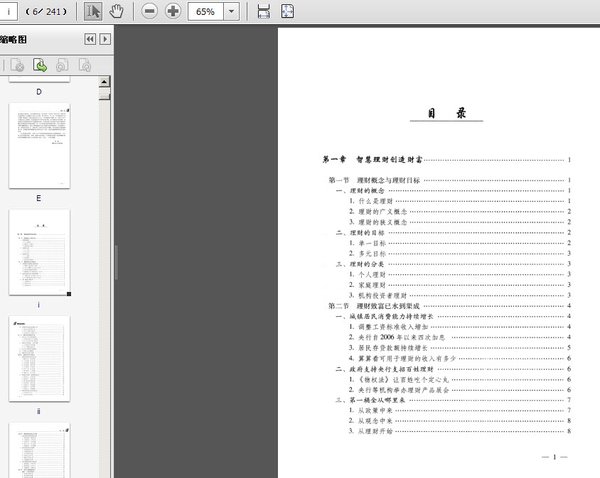600x478 pixels.
Task: Switch to the Hand pan tool
Action: [116, 11]
